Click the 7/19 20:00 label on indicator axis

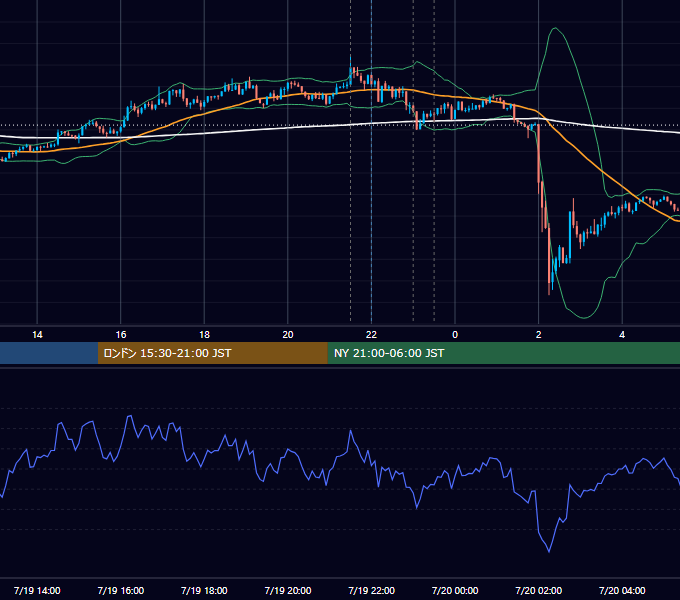point(288,590)
